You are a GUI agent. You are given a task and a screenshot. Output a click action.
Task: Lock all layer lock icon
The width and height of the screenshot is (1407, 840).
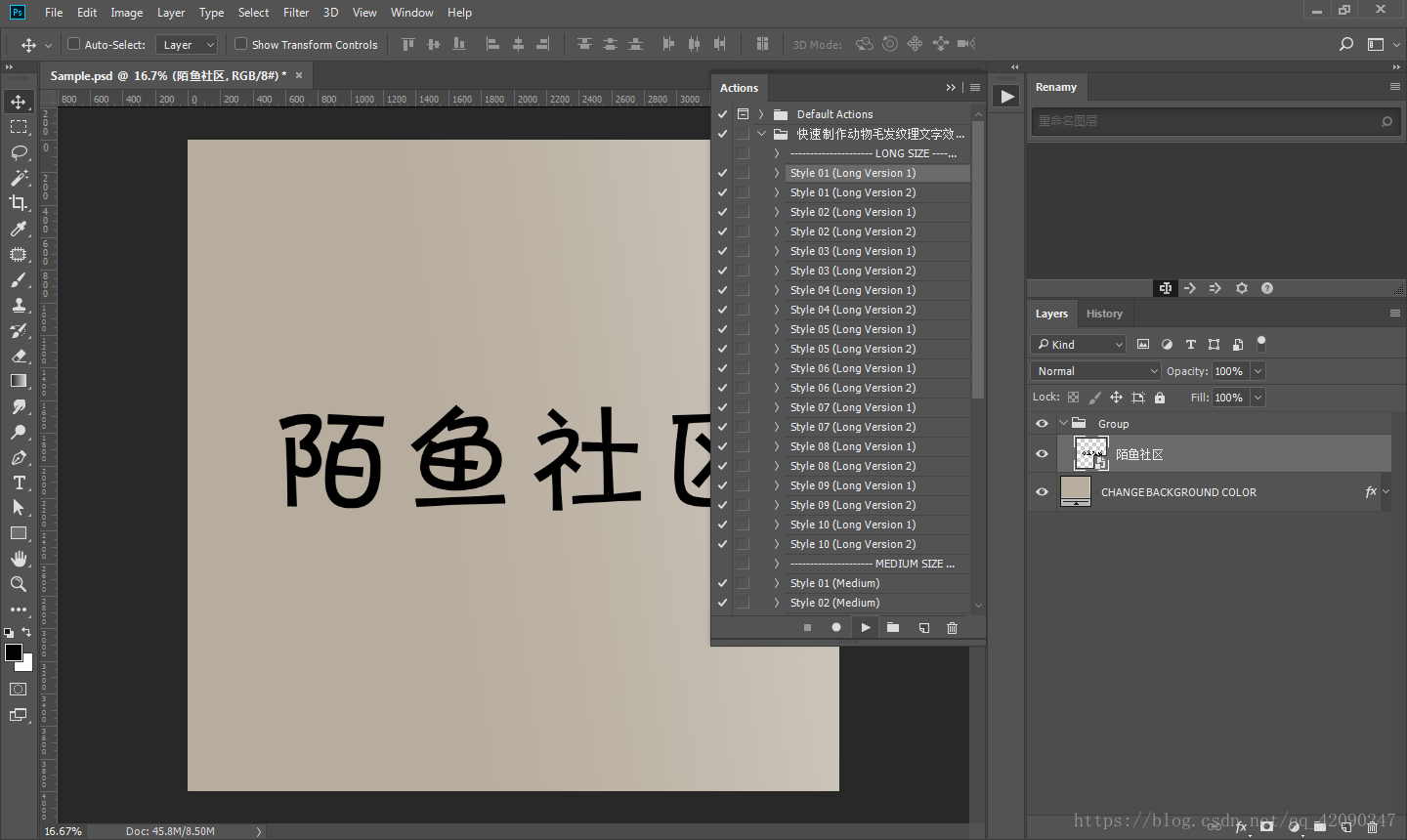1160,398
